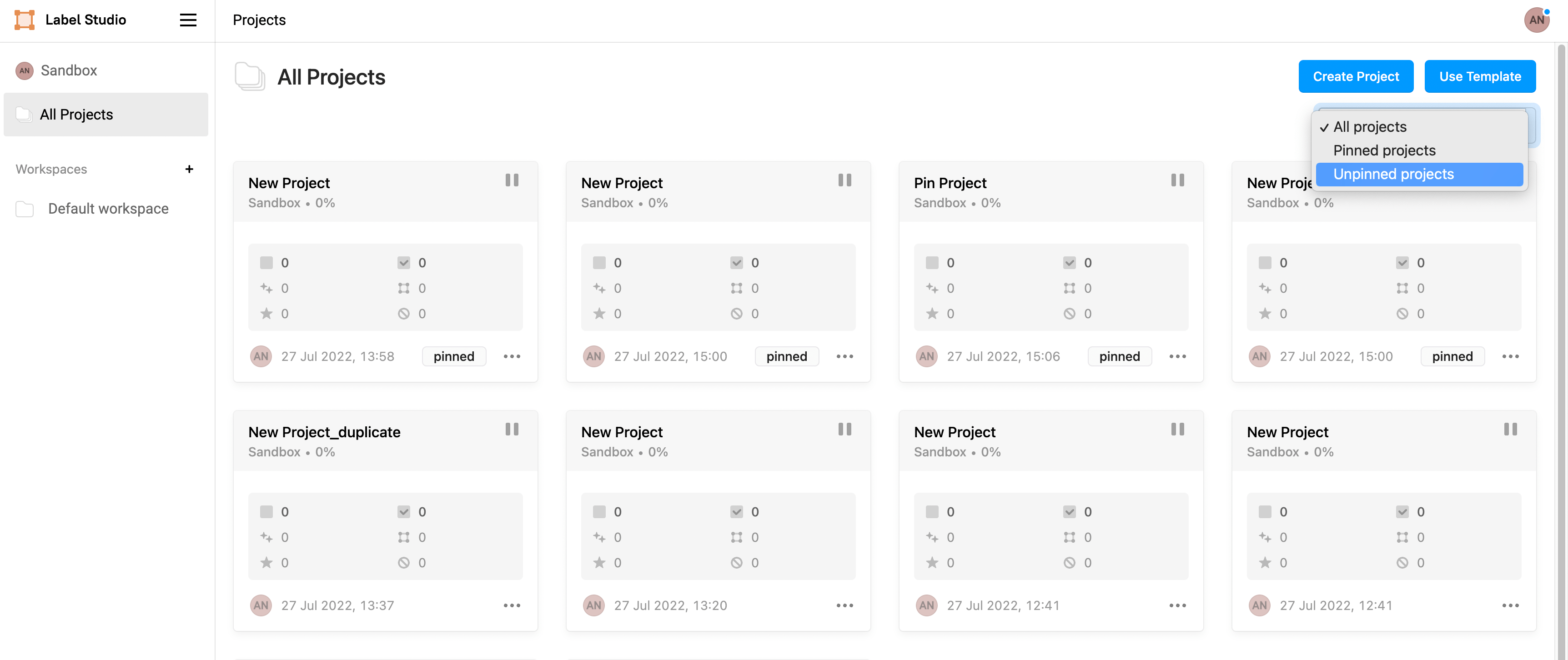Toggle pinned badge on 13:58 New Project

pyautogui.click(x=453, y=356)
